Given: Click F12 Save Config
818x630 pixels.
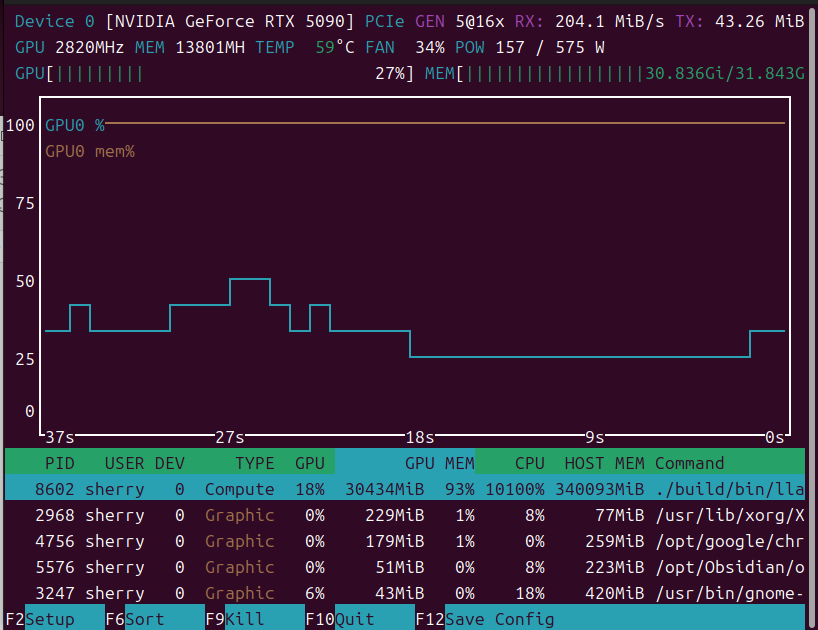Looking at the screenshot, I should (485, 619).
